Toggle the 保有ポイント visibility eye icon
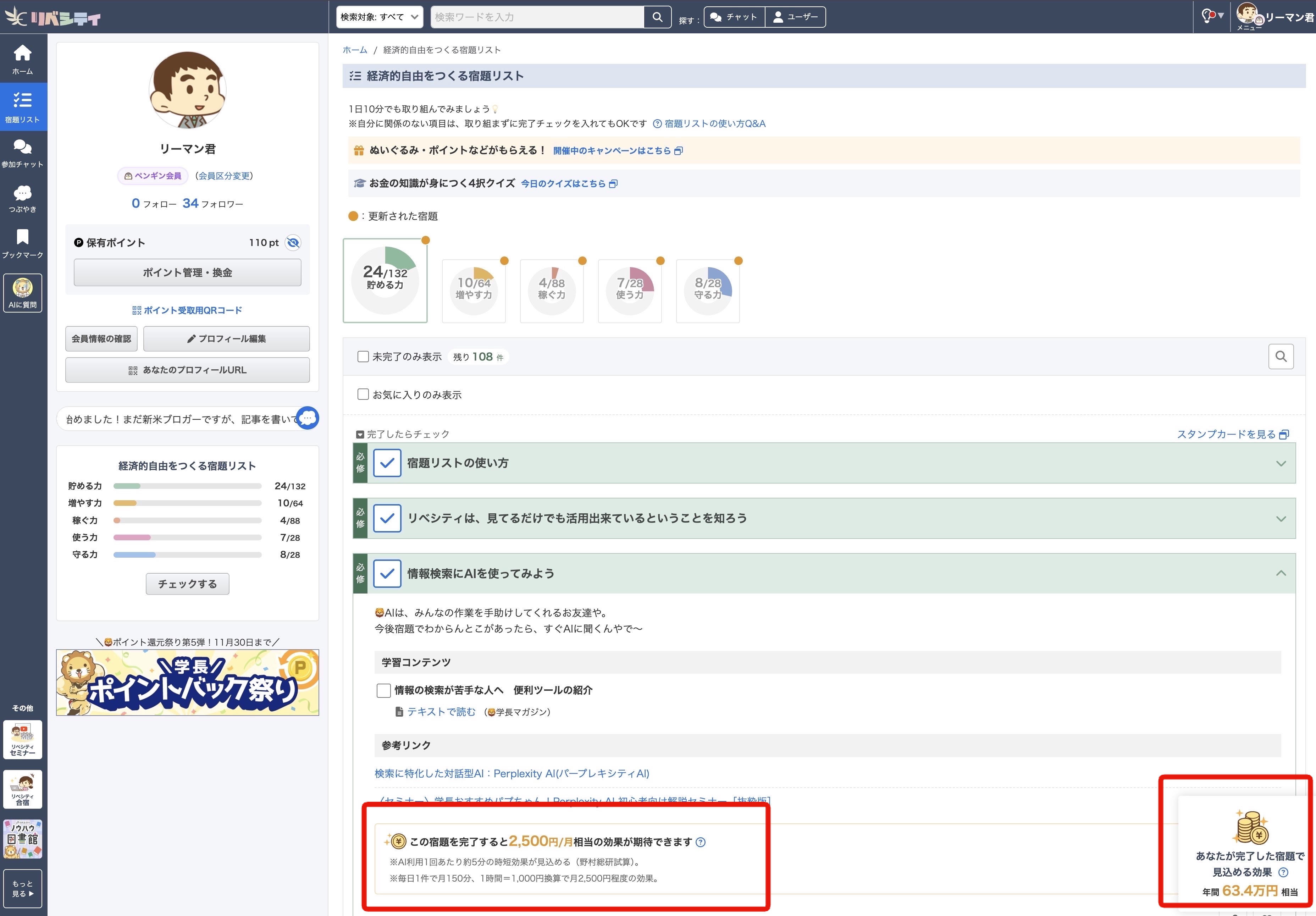This screenshot has width=1316, height=916. pyautogui.click(x=293, y=242)
